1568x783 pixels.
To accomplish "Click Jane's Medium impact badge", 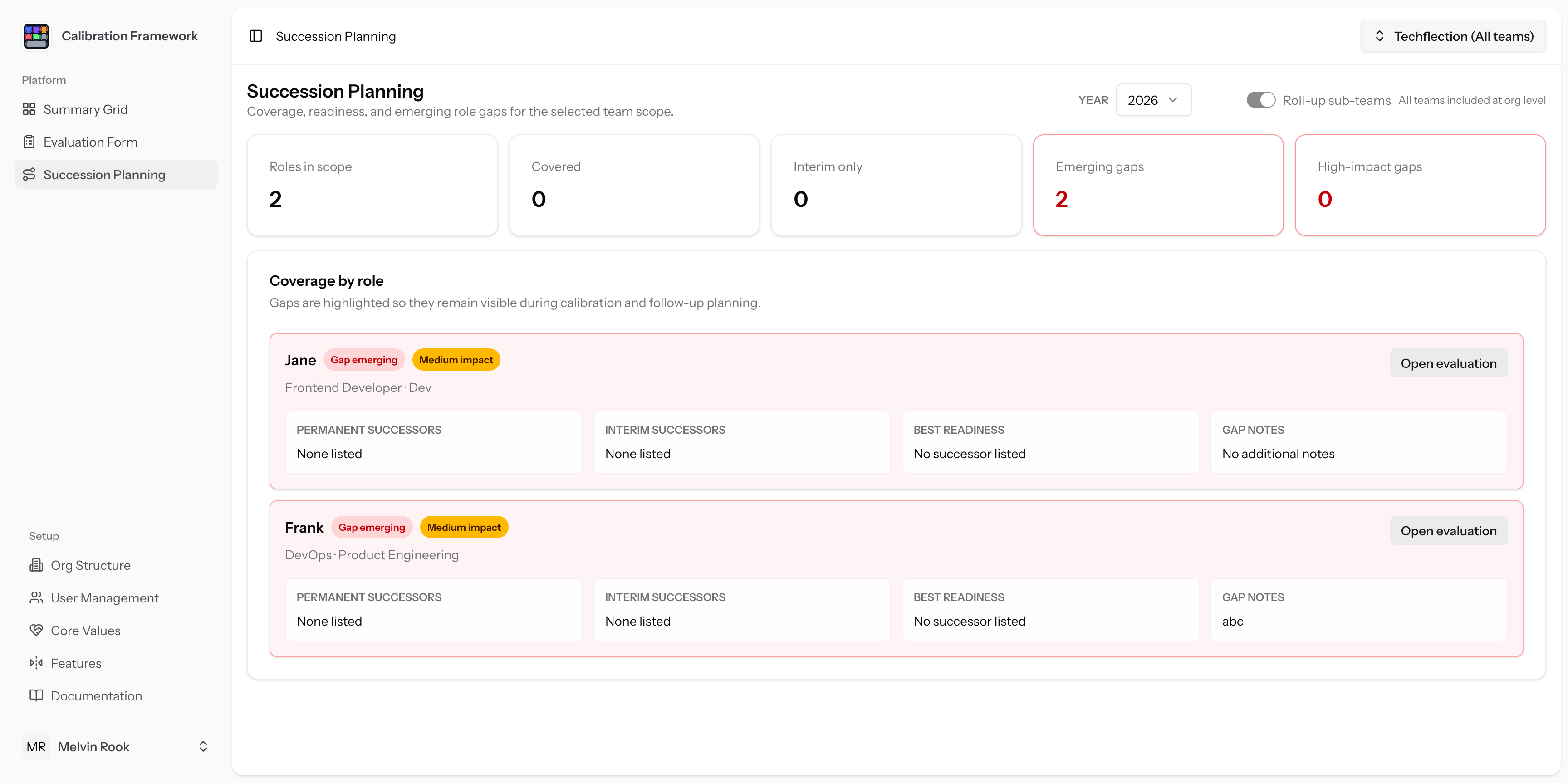I will point(456,360).
